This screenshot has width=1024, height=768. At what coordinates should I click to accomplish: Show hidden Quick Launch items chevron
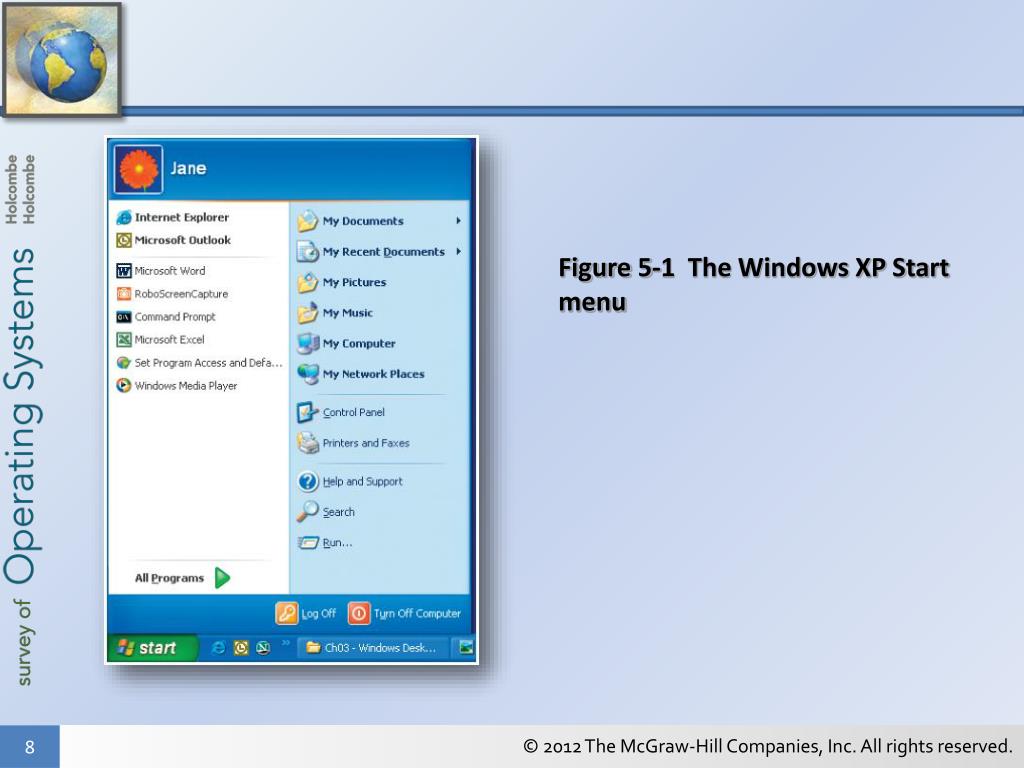(285, 643)
